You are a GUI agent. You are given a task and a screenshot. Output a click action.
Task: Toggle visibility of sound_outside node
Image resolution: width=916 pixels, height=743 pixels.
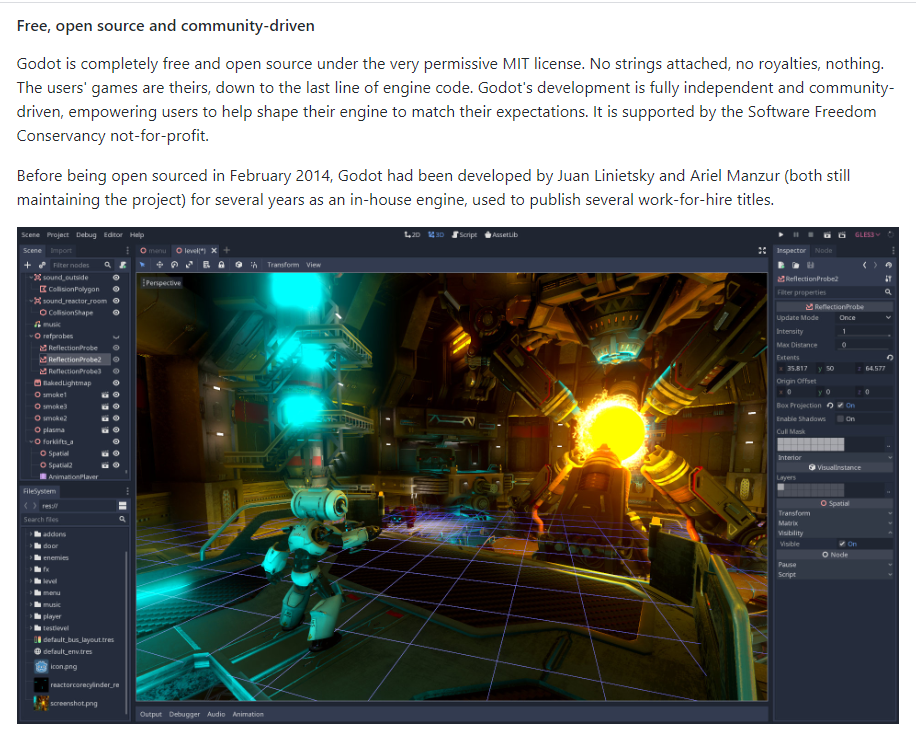[x=116, y=276]
